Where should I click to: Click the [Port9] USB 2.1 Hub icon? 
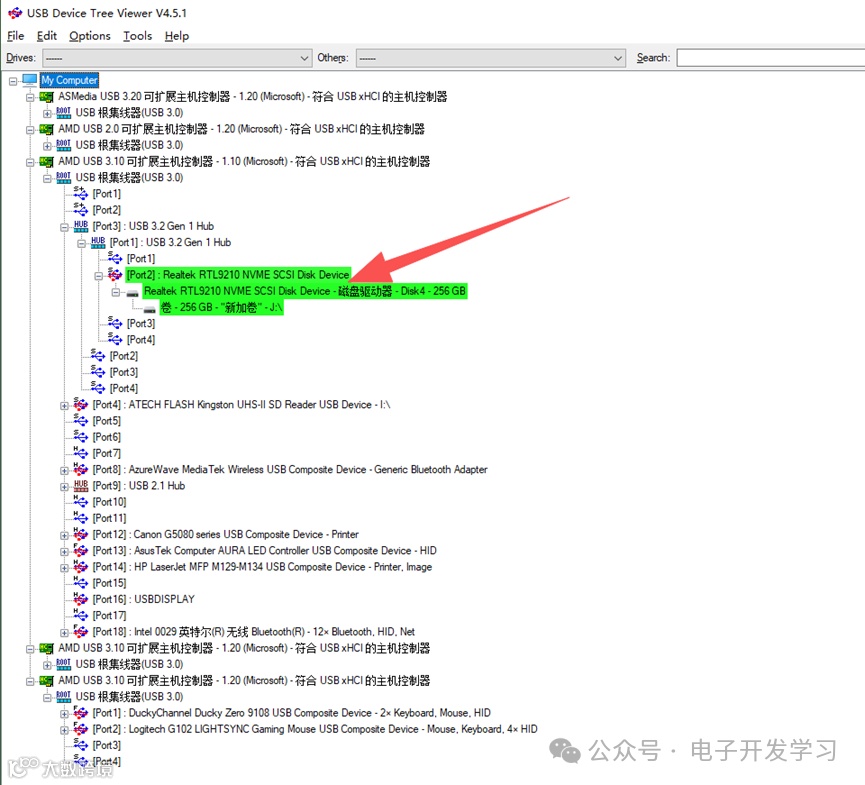pyautogui.click(x=81, y=485)
